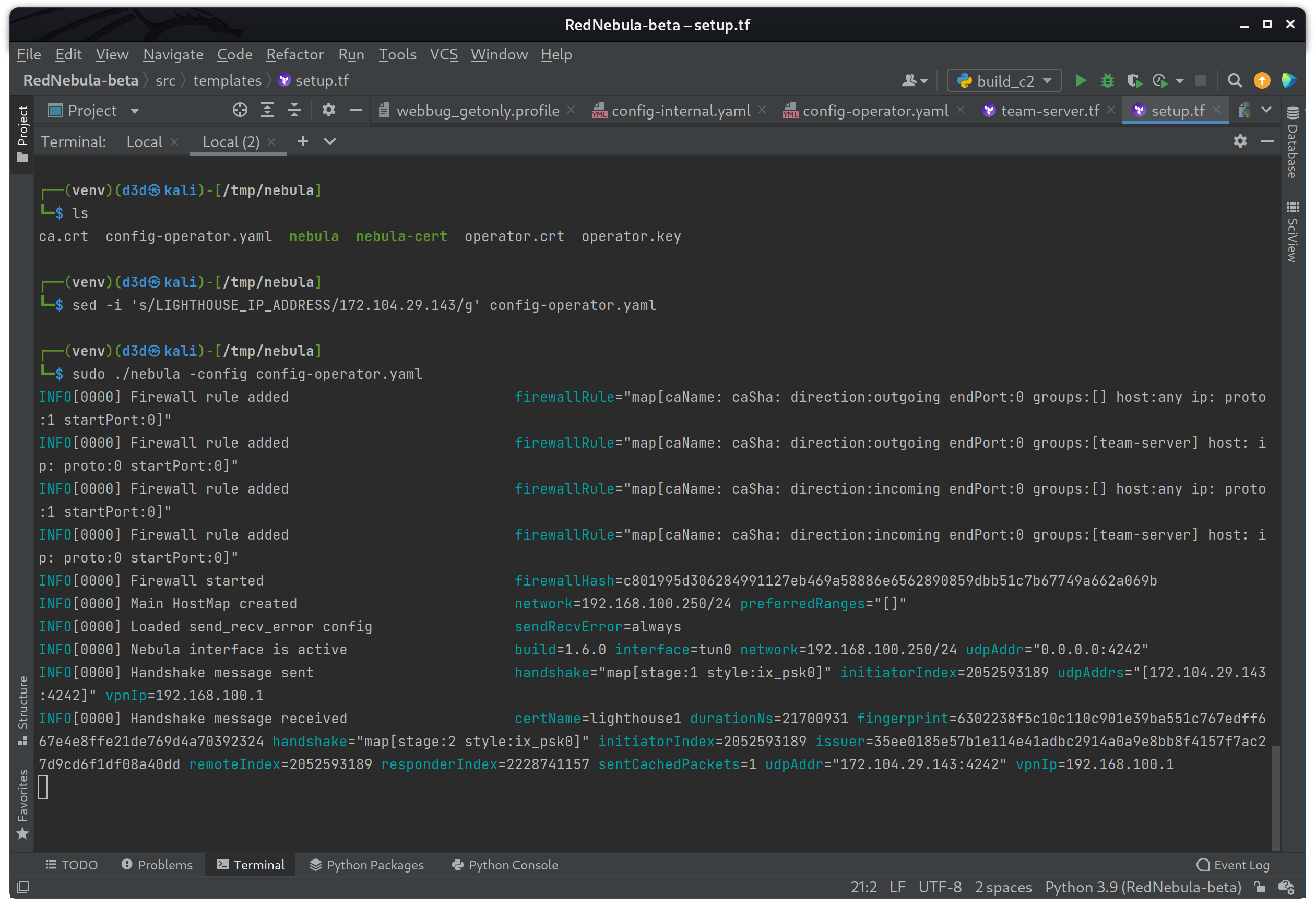
Task: Click the orange IDE update icon
Action: coord(1261,81)
